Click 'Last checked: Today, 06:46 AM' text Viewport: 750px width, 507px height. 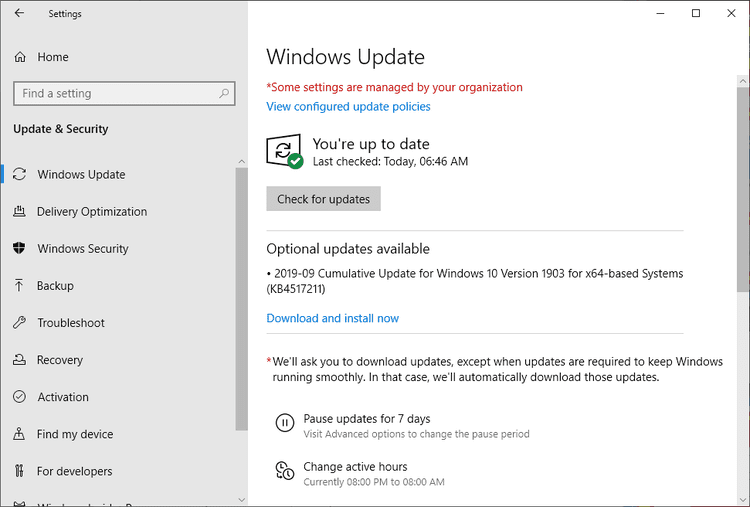click(390, 162)
